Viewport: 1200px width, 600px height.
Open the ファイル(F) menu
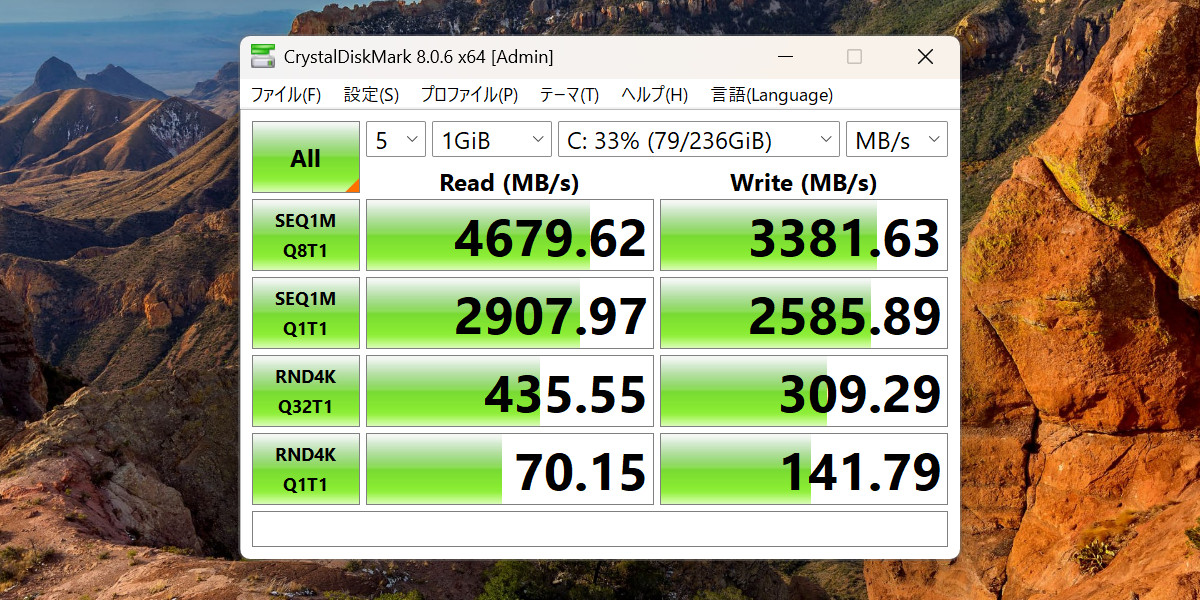point(286,95)
